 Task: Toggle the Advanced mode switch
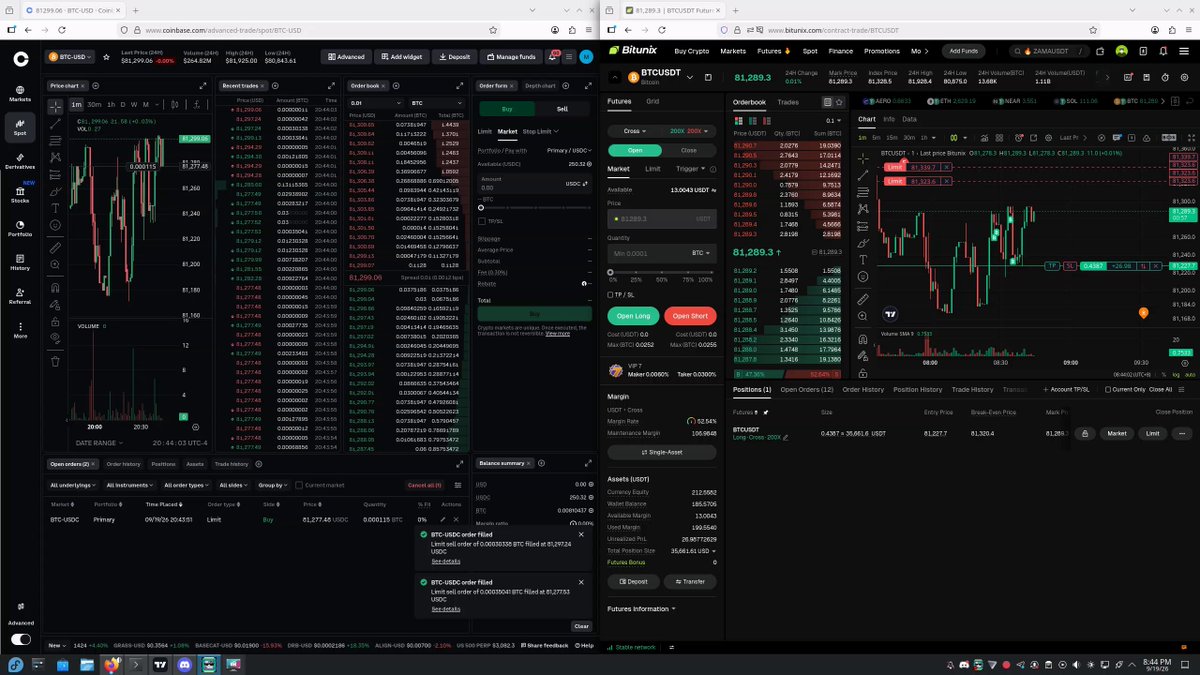20,639
